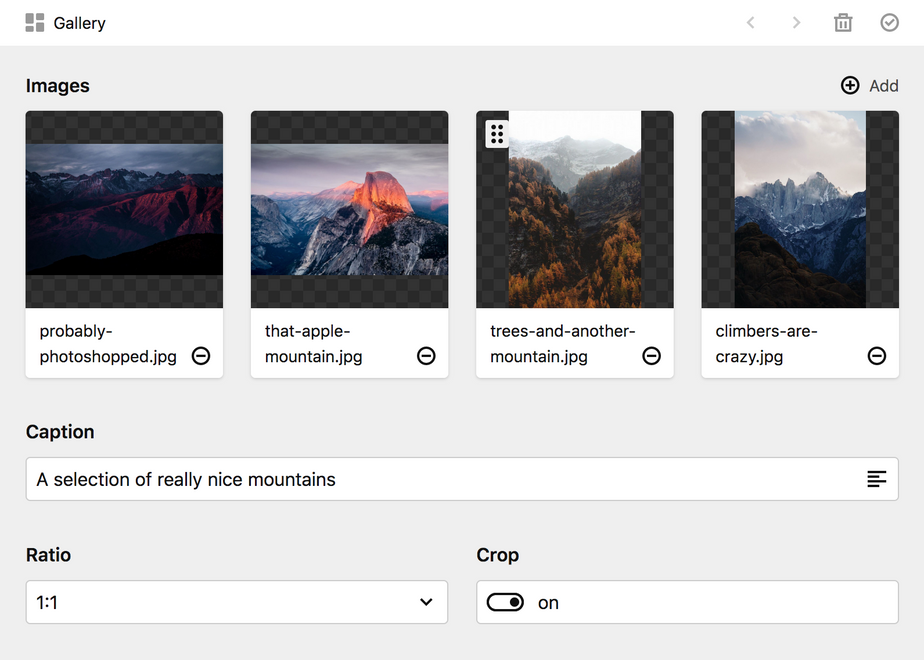Click the Caption text field
Viewport: 924px width, 660px height.
[440, 479]
